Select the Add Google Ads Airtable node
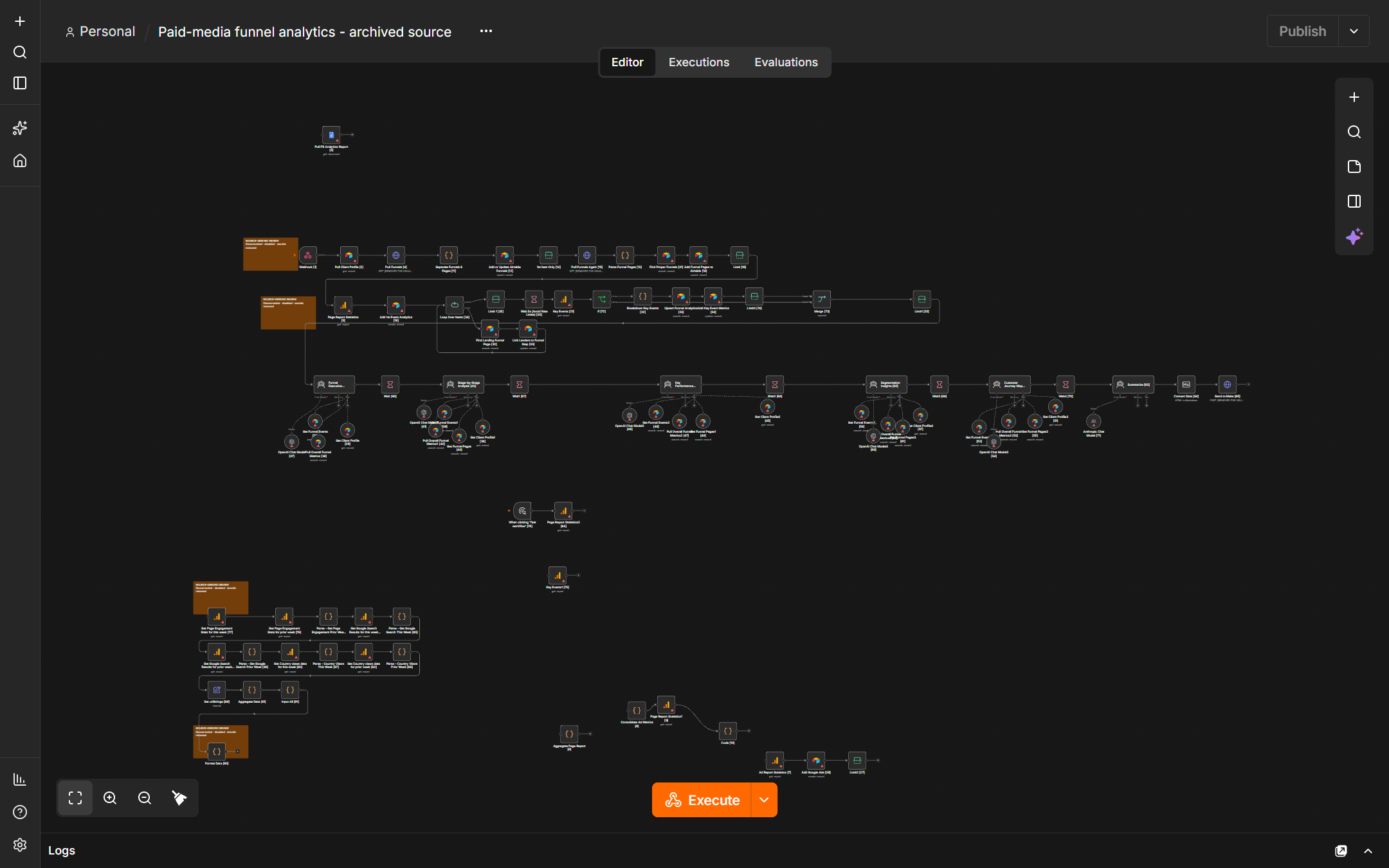The image size is (1389, 868). (x=816, y=761)
